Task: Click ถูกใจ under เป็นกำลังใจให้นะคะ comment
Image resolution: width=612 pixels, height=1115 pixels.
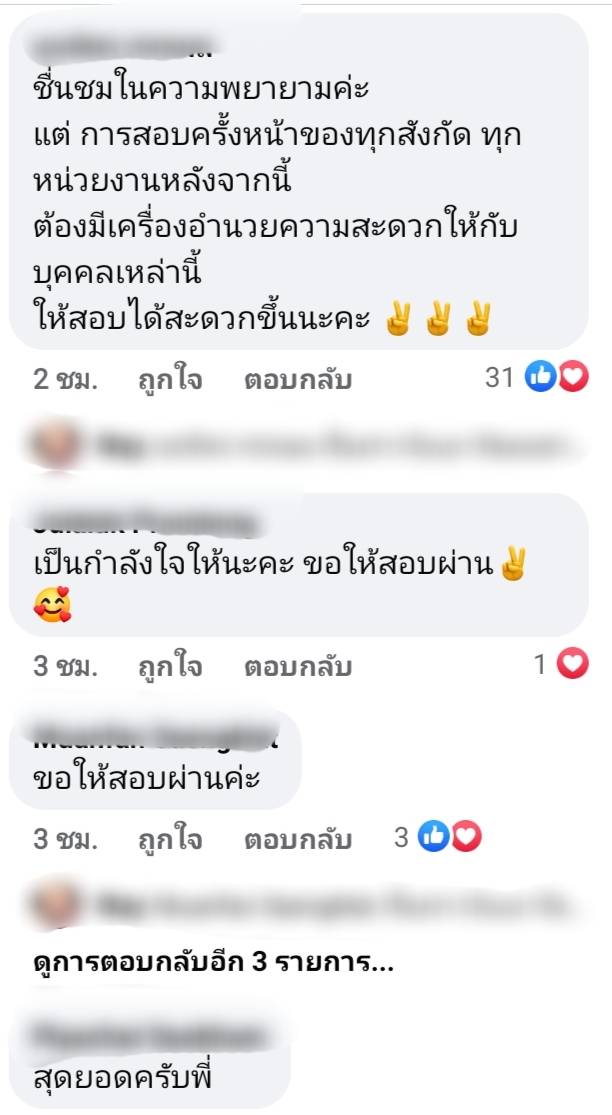Action: coord(170,667)
